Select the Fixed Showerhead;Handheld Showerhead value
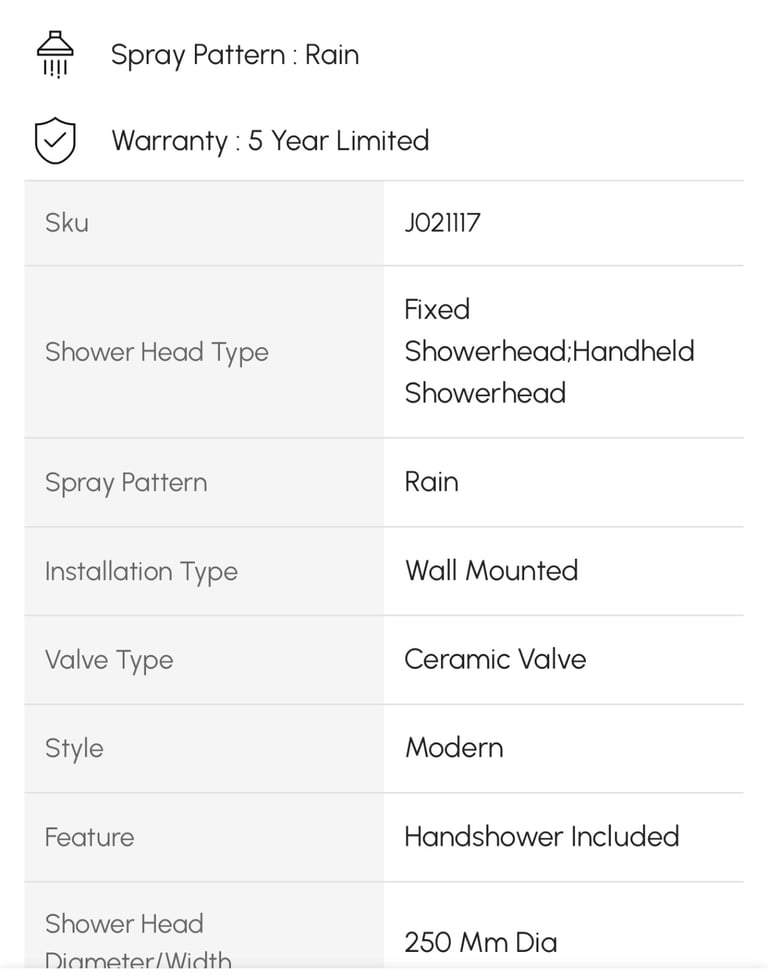This screenshot has width=768, height=977. pyautogui.click(x=549, y=351)
